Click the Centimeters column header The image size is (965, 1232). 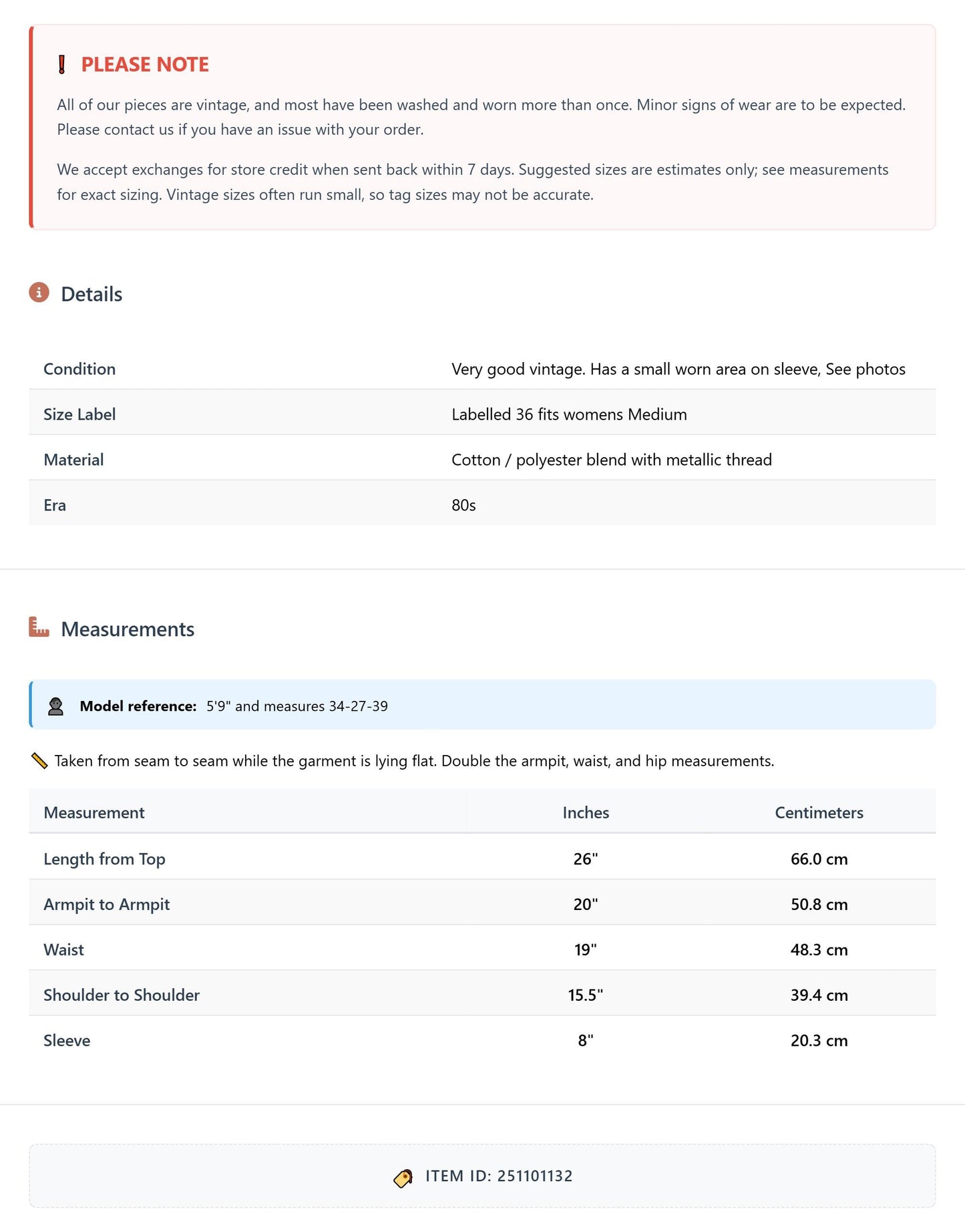click(819, 812)
